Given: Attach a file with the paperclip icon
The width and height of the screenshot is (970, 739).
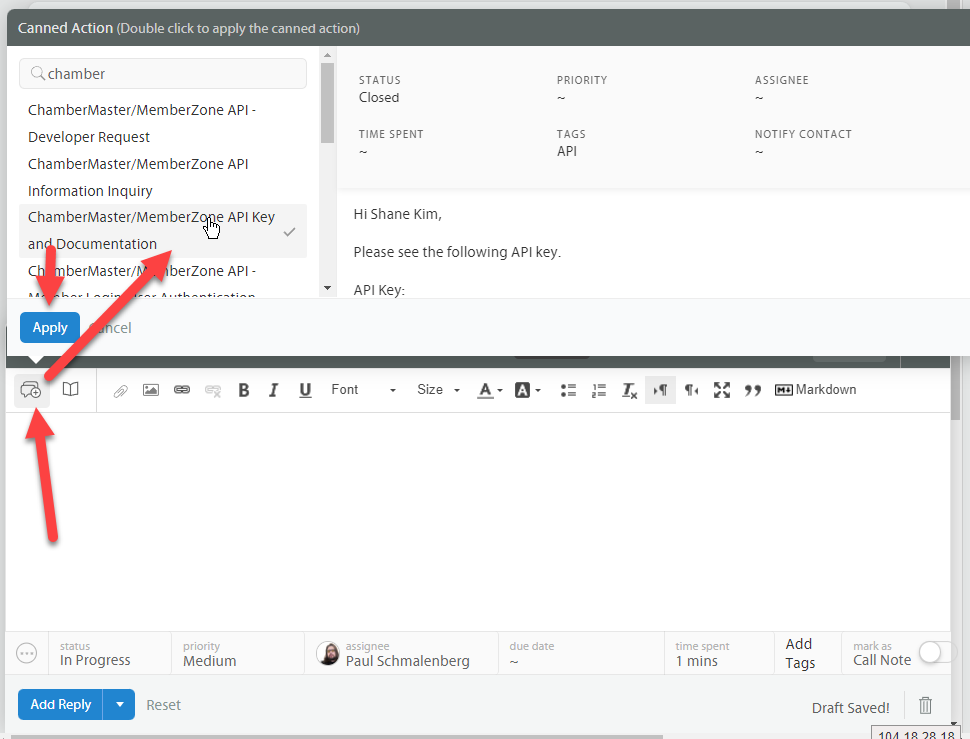Looking at the screenshot, I should click(120, 390).
